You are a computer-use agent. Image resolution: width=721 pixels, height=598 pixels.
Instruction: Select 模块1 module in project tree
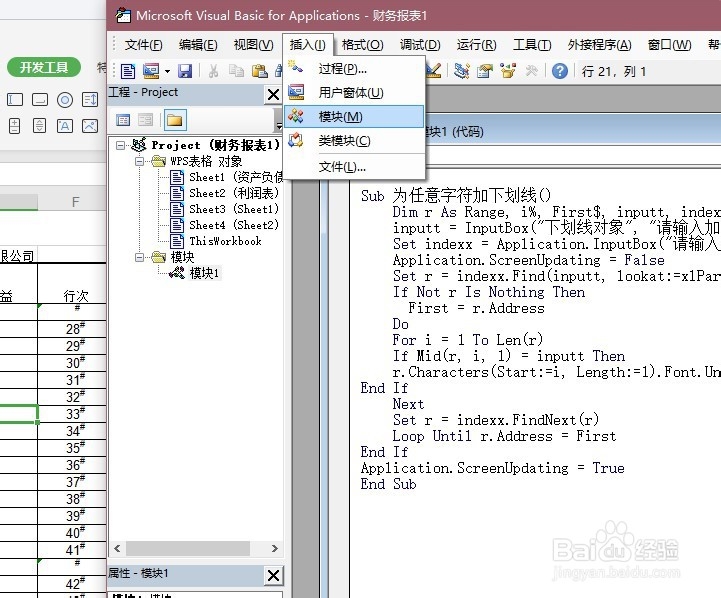(x=195, y=273)
